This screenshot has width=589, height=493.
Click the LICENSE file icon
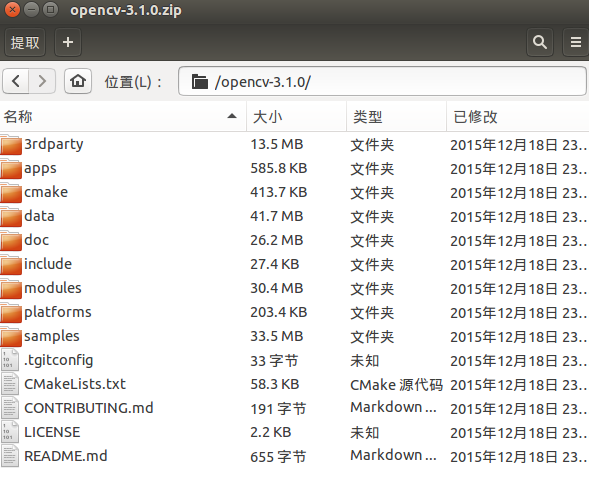point(10,433)
